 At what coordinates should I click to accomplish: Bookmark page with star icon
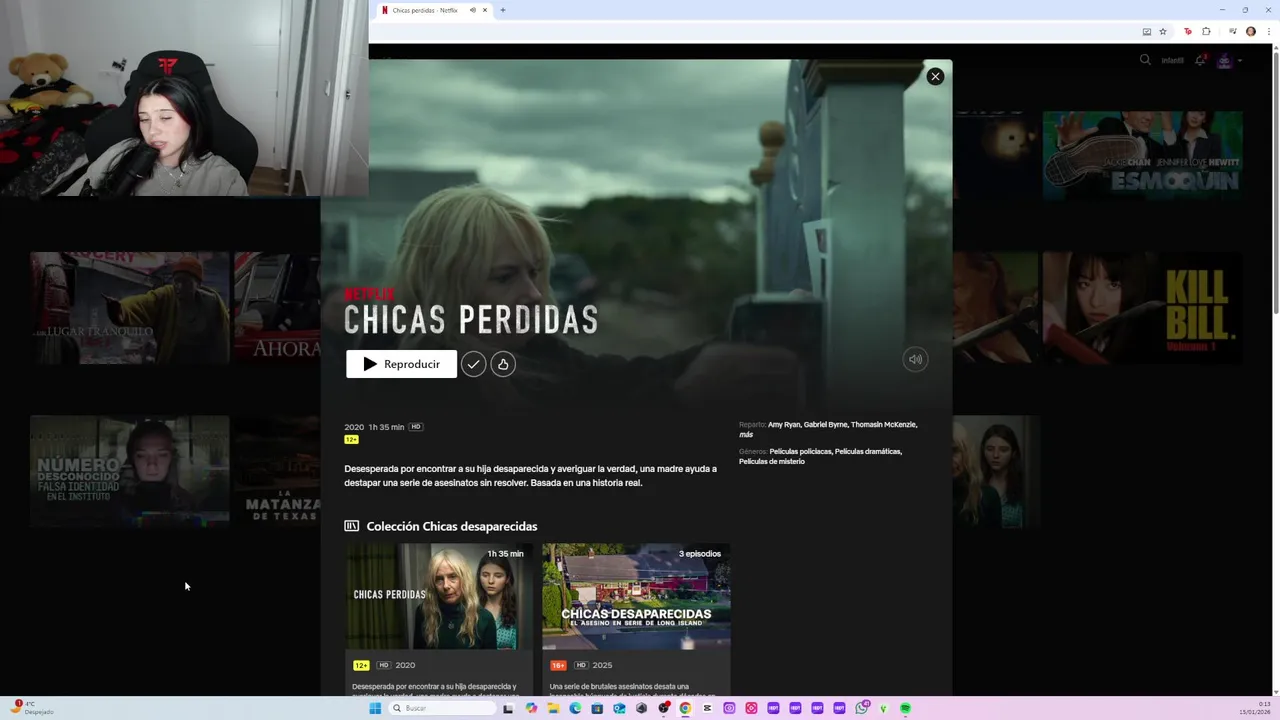[1163, 31]
